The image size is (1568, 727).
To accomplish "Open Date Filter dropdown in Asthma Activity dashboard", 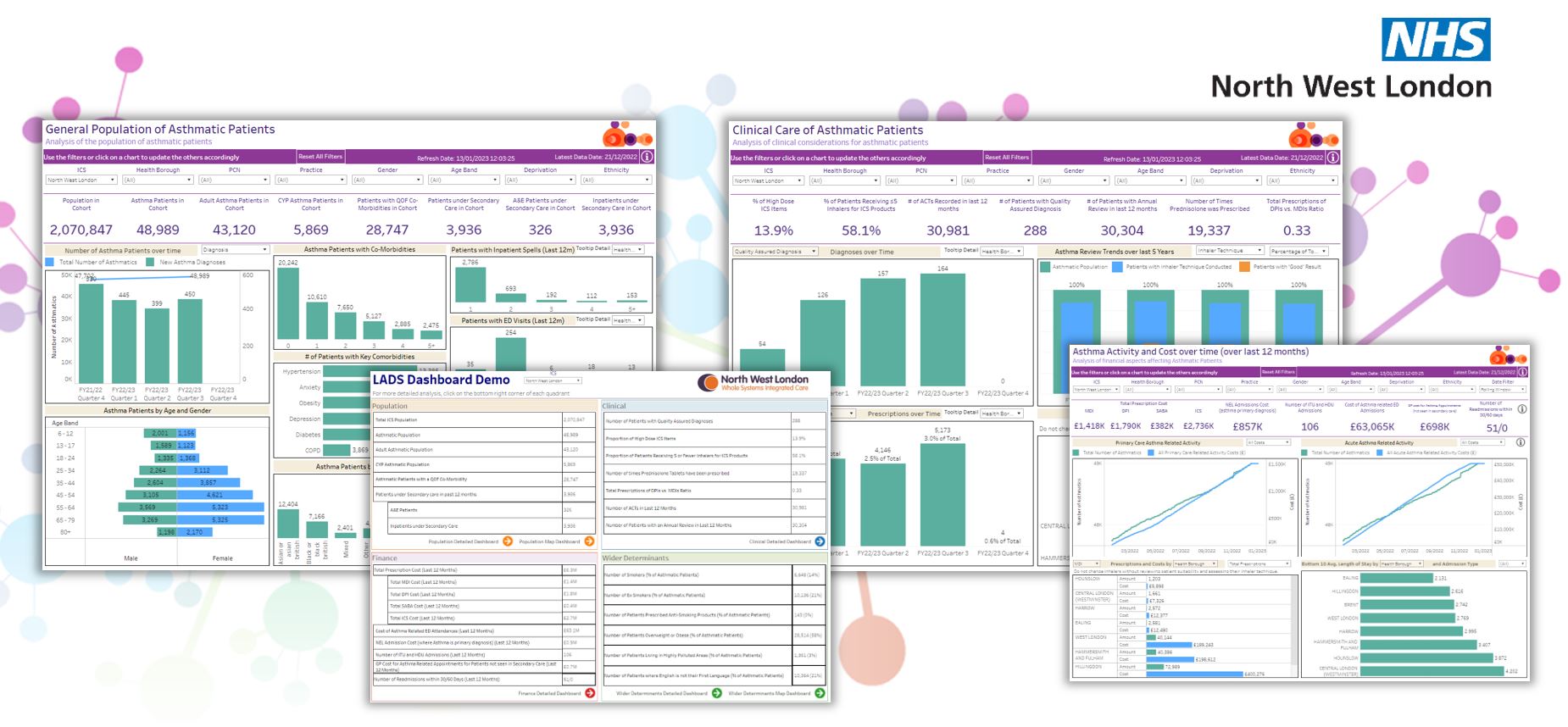I will click(1503, 390).
